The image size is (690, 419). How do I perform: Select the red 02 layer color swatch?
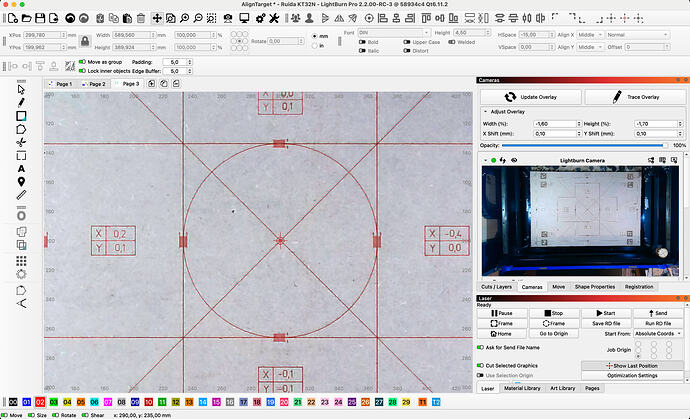click(40, 402)
